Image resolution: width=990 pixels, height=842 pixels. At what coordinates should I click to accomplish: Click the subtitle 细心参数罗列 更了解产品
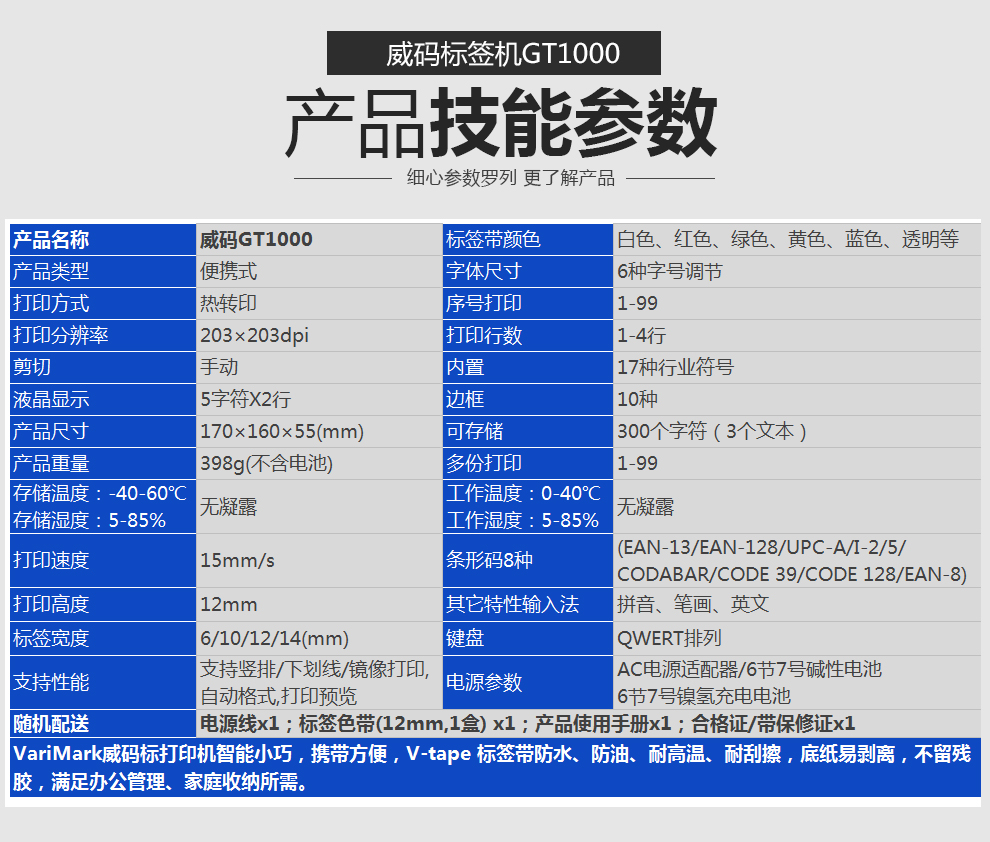click(x=510, y=179)
